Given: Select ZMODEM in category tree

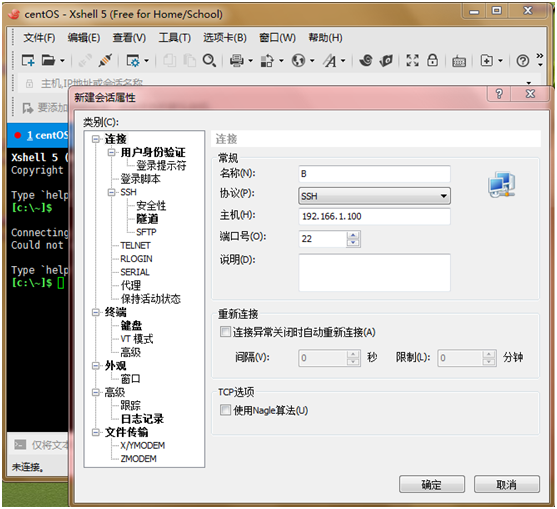Looking at the screenshot, I should [138, 459].
